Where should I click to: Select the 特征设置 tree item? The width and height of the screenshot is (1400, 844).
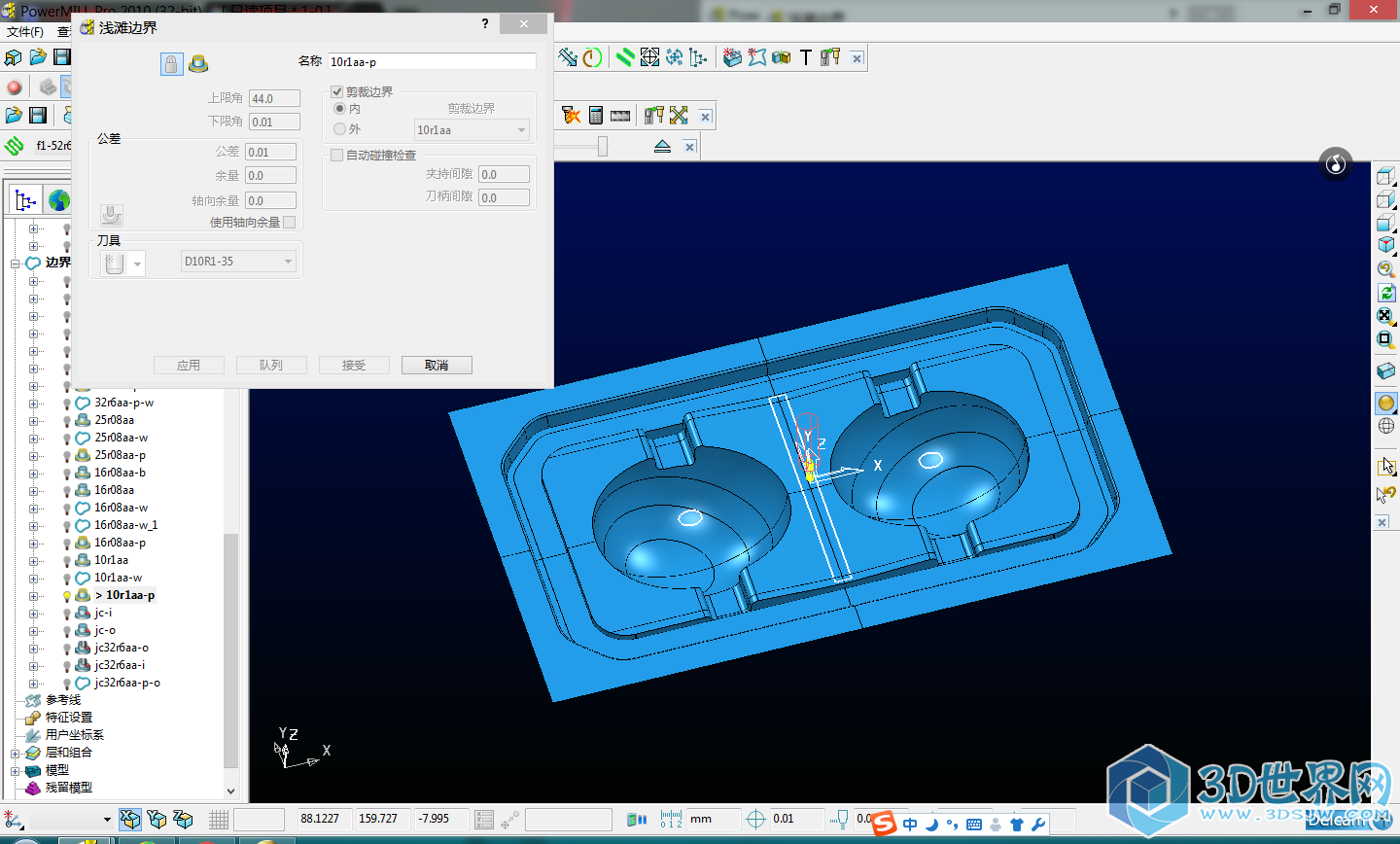[x=69, y=718]
